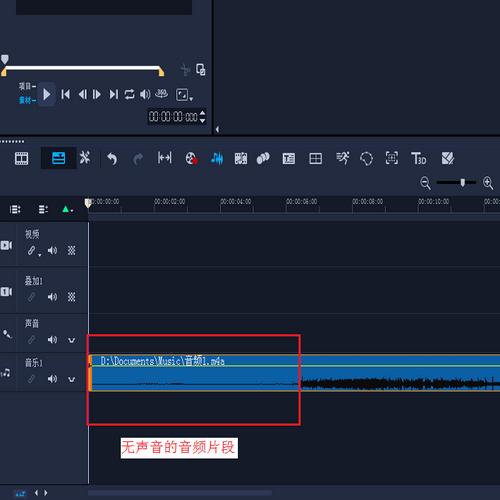This screenshot has width=500, height=500.
Task: Open the green marker dropdown
Action: pos(68,210)
